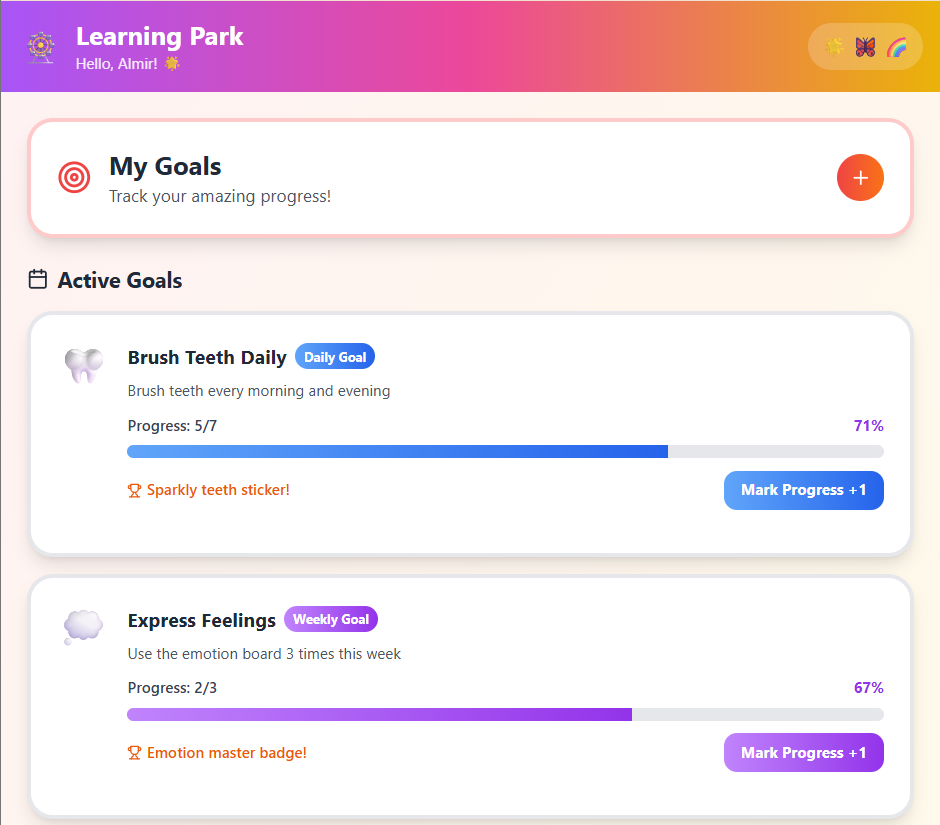Image resolution: width=940 pixels, height=825 pixels.
Task: Click the calendar icon beside Active Goals
Action: [x=37, y=279]
